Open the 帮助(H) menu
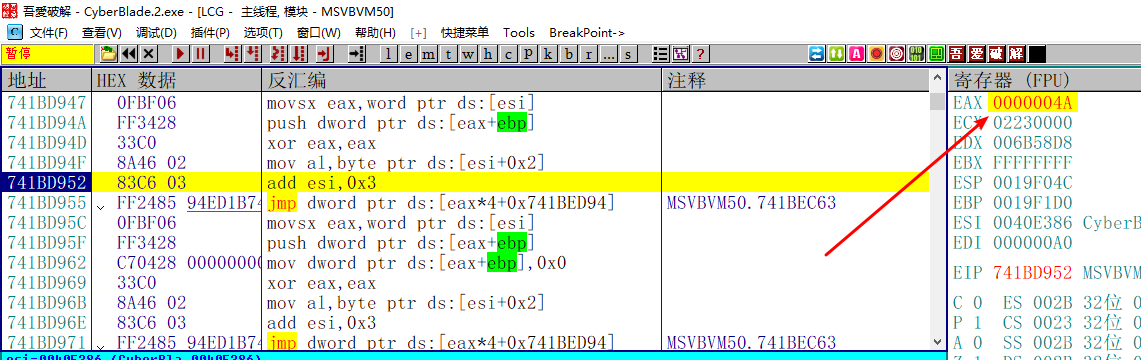The width and height of the screenshot is (1141, 360). (375, 33)
